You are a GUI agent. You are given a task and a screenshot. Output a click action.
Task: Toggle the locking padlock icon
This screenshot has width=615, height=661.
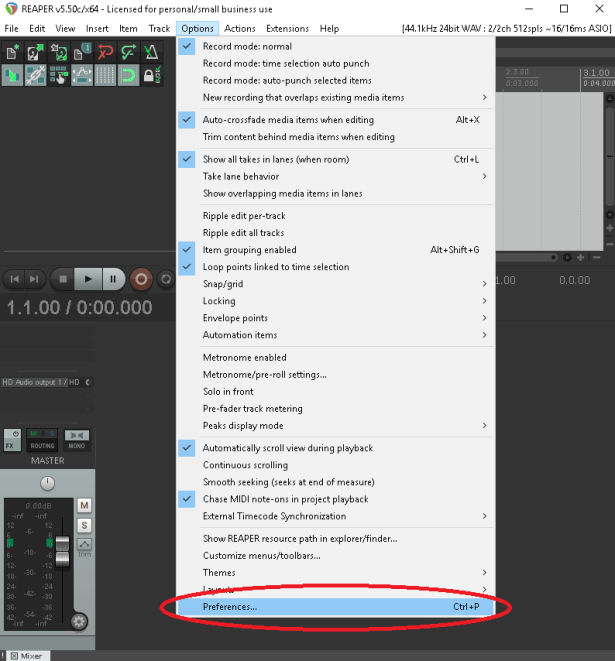pyautogui.click(x=151, y=74)
